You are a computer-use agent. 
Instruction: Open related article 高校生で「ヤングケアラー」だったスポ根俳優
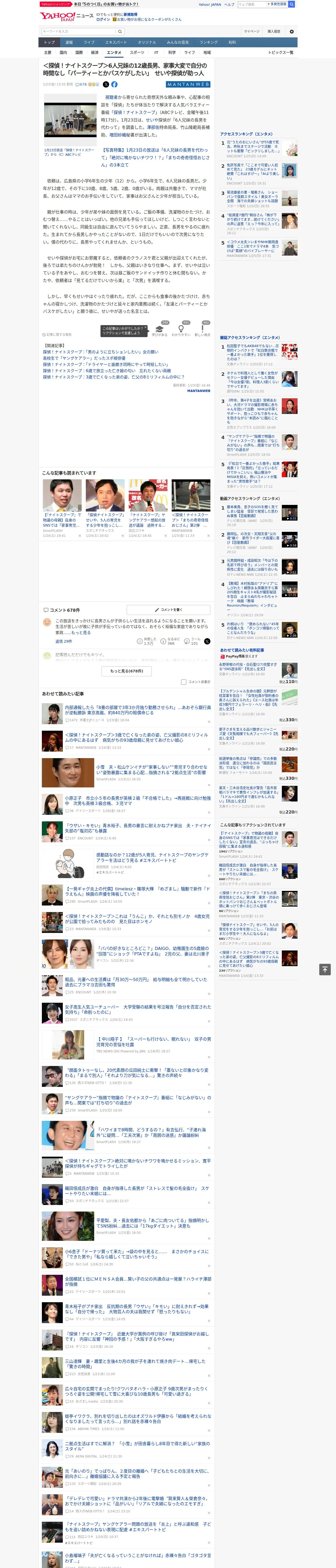click(x=84, y=358)
